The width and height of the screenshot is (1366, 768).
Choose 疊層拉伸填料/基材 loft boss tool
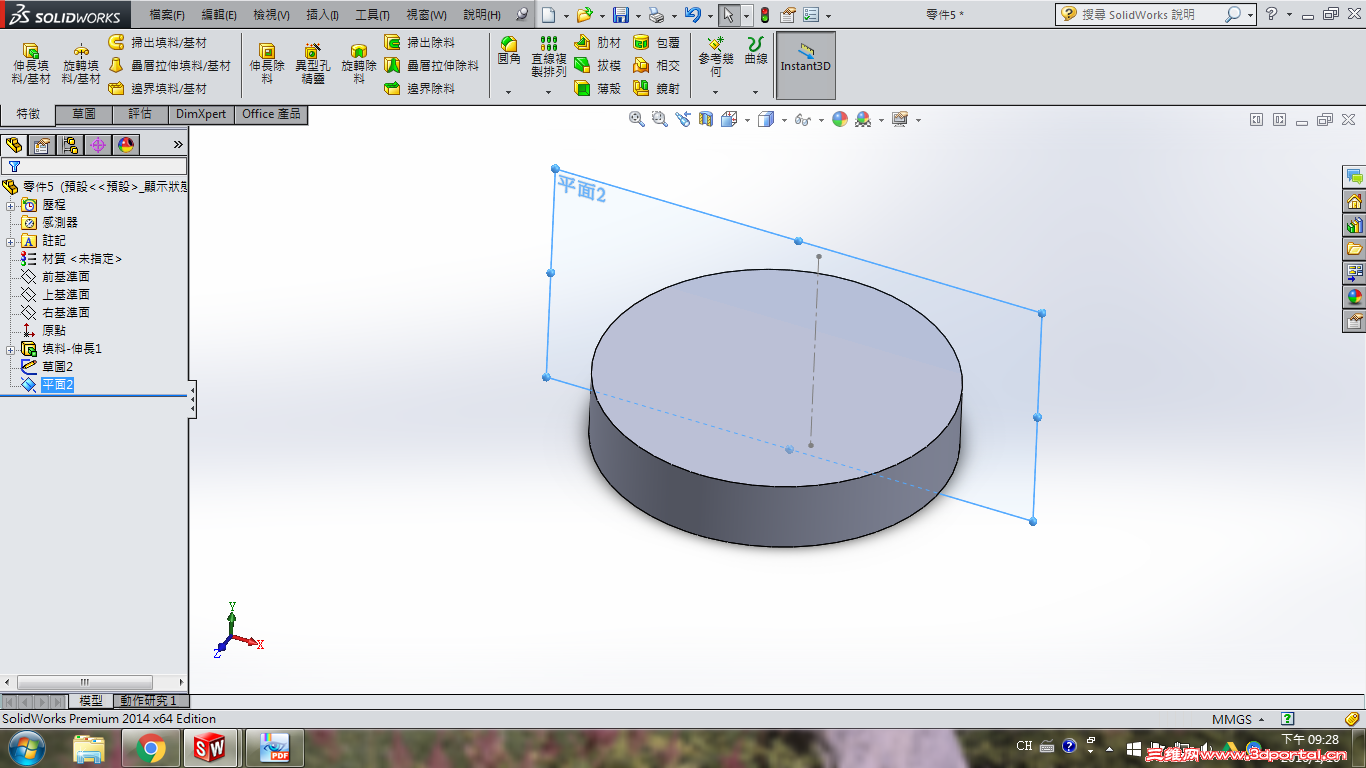click(169, 66)
